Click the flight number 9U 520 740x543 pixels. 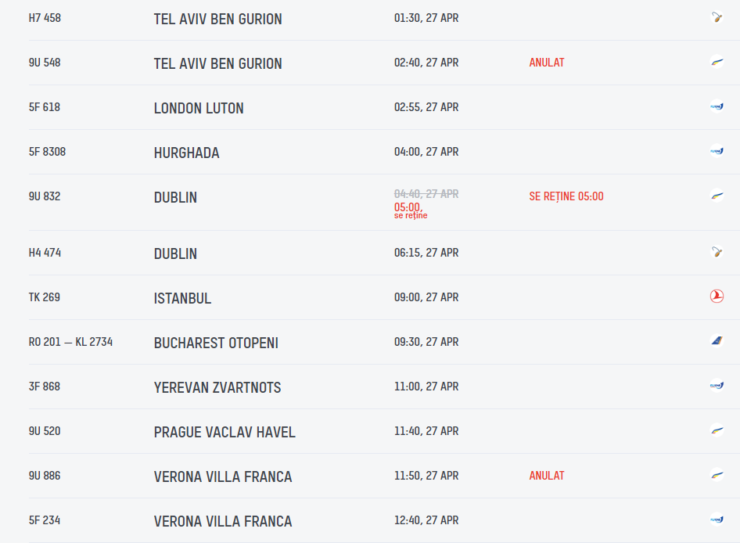[x=44, y=431]
